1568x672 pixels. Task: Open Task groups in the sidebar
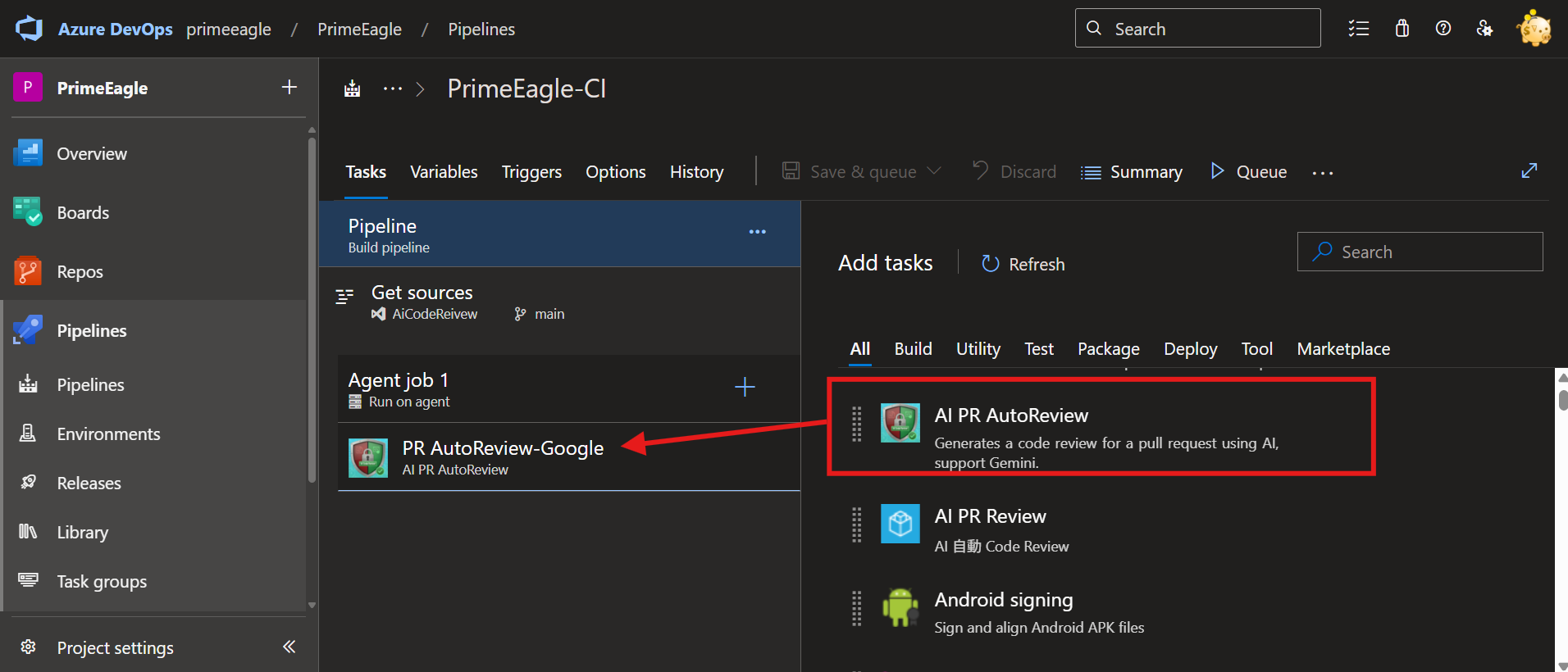(102, 581)
